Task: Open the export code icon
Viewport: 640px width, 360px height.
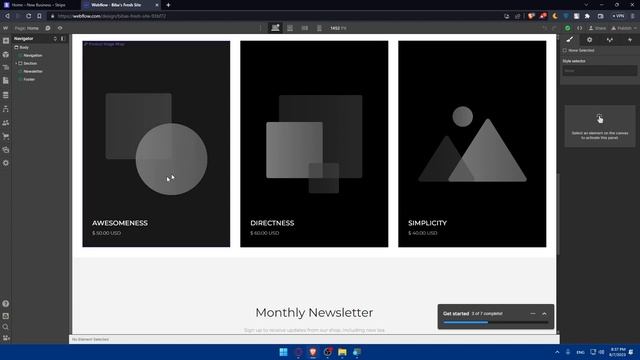Action: tap(580, 28)
